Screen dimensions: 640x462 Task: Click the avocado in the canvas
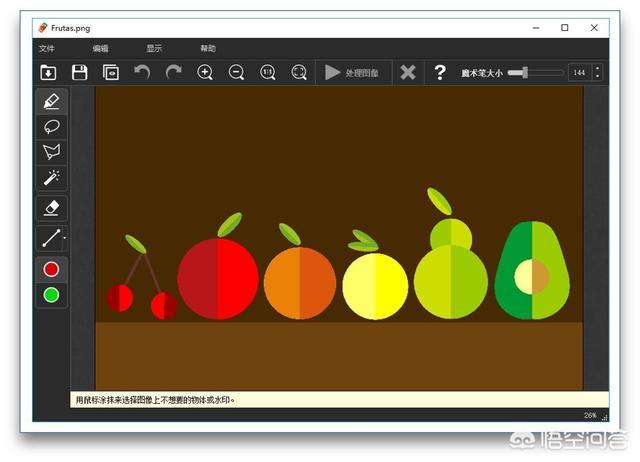pyautogui.click(x=532, y=270)
